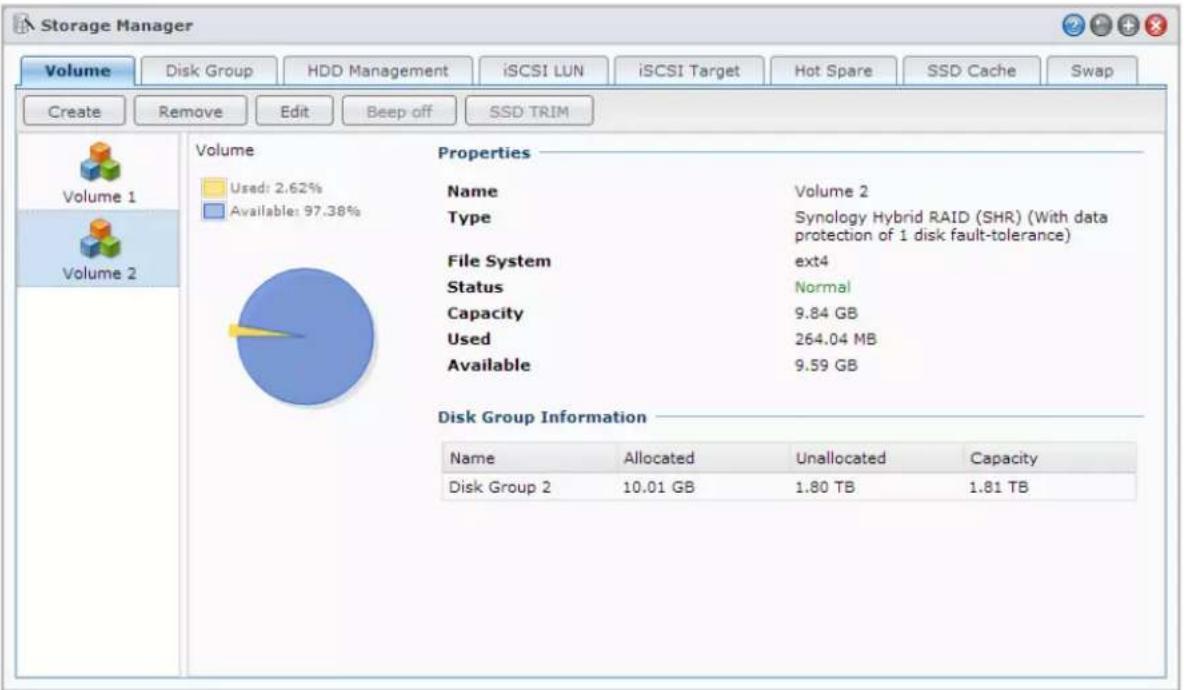Select the Volume 1 cubes icon
1184x690 pixels.
[100, 162]
